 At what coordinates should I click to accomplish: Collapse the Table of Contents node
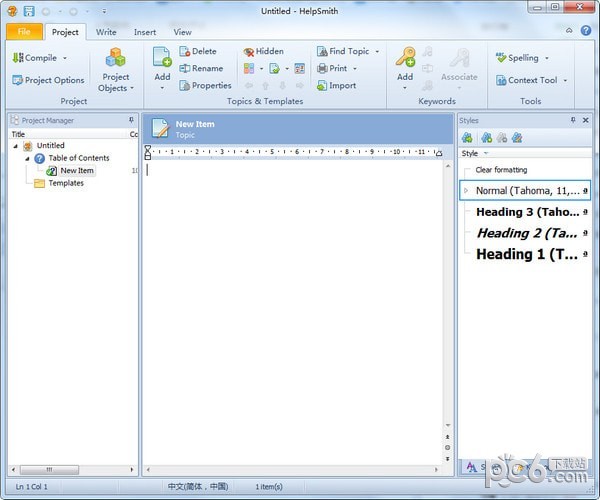coord(27,158)
